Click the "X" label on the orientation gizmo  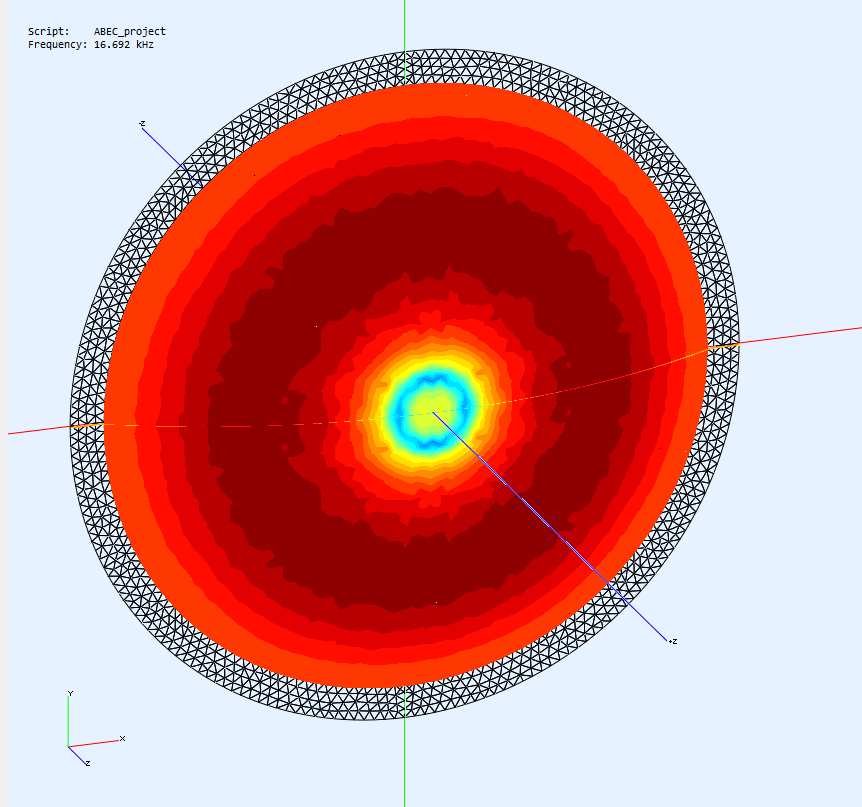pyautogui.click(x=123, y=738)
